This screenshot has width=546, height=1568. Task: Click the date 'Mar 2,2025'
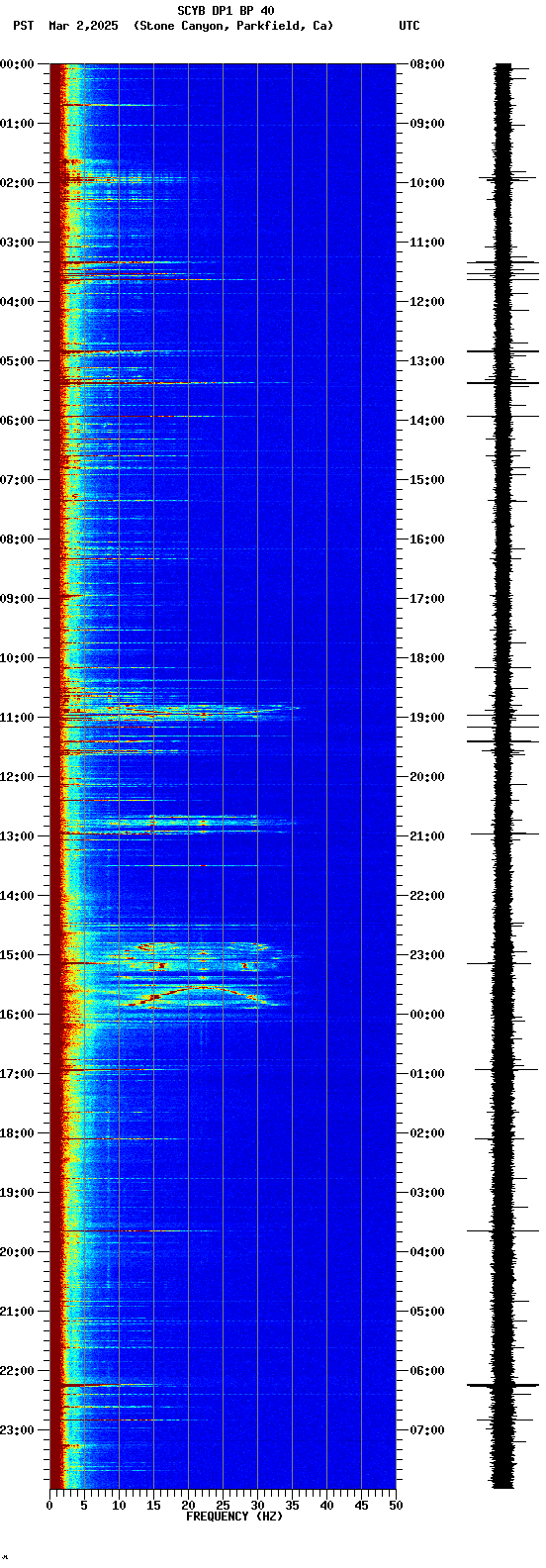[x=83, y=26]
